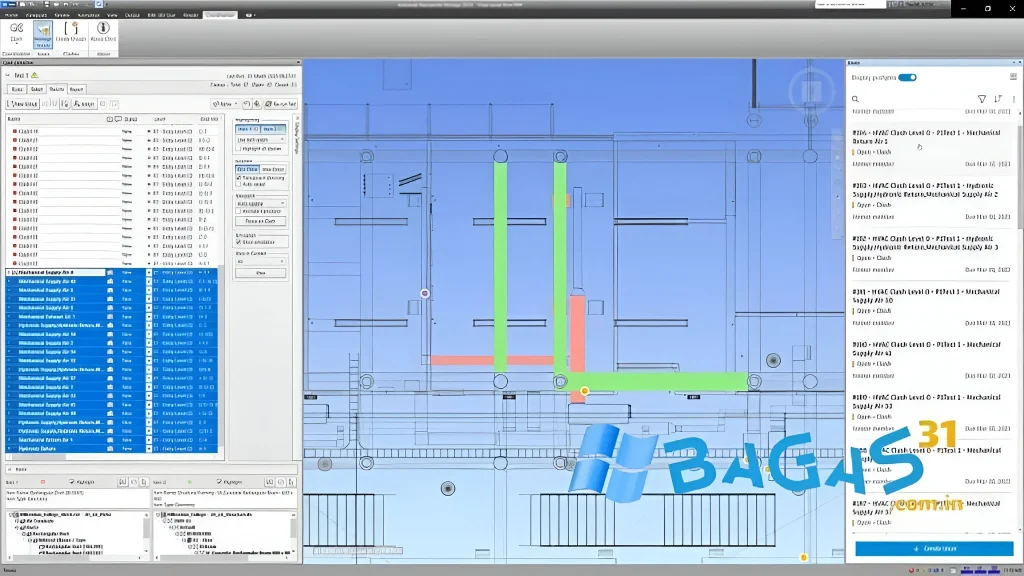This screenshot has height=576, width=1024.
Task: Close the Clash Detective panel
Action: (298, 63)
